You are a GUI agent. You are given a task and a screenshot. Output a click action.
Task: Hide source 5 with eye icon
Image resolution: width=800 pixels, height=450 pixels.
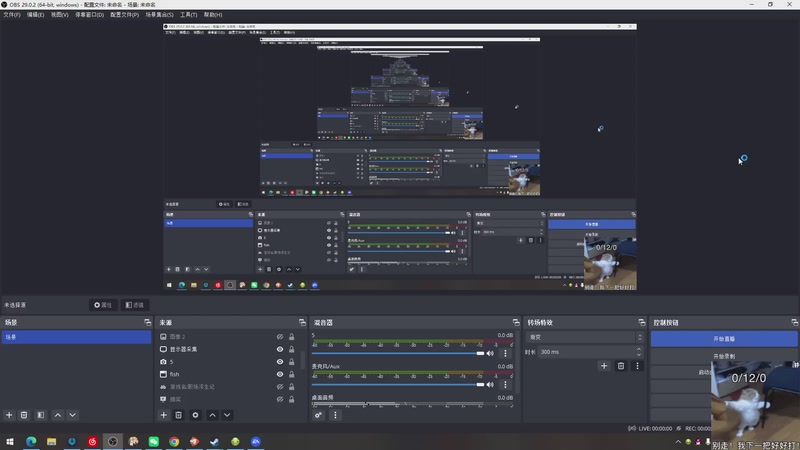tap(280, 362)
